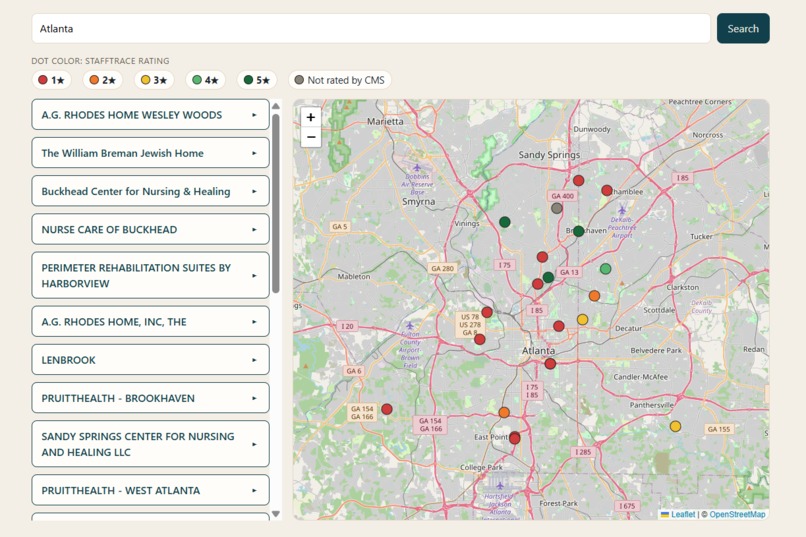Select the orange marker northwest of Scottdale
The height and width of the screenshot is (537, 806).
pos(594,296)
